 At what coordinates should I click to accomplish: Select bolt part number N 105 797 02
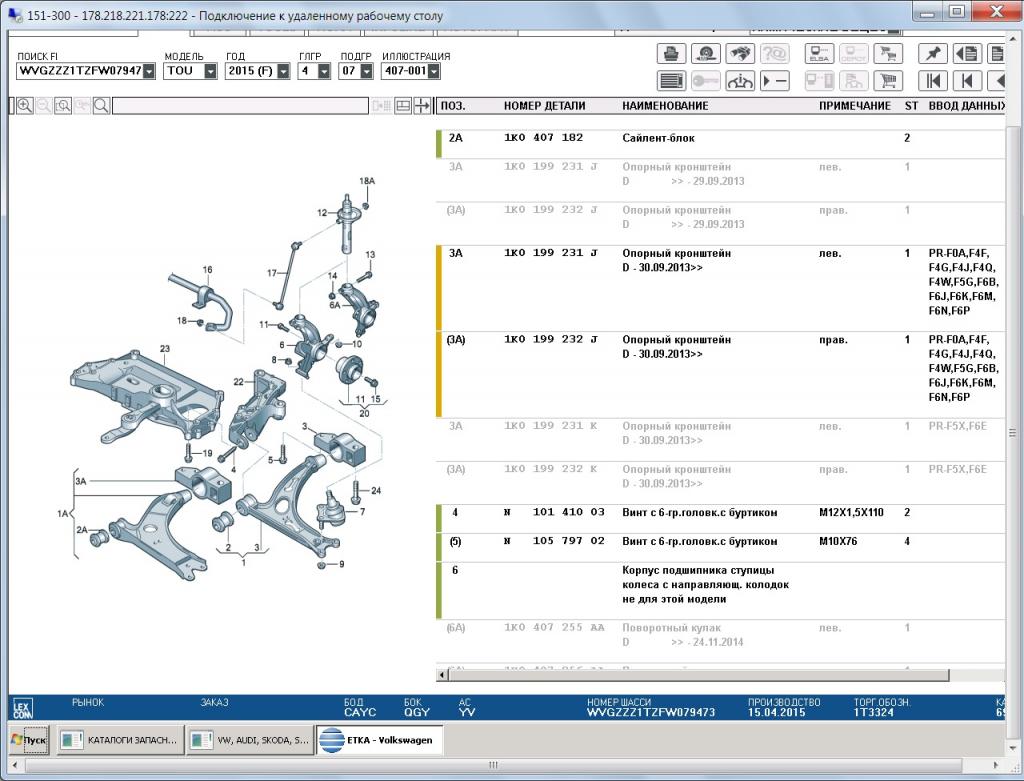pos(554,541)
